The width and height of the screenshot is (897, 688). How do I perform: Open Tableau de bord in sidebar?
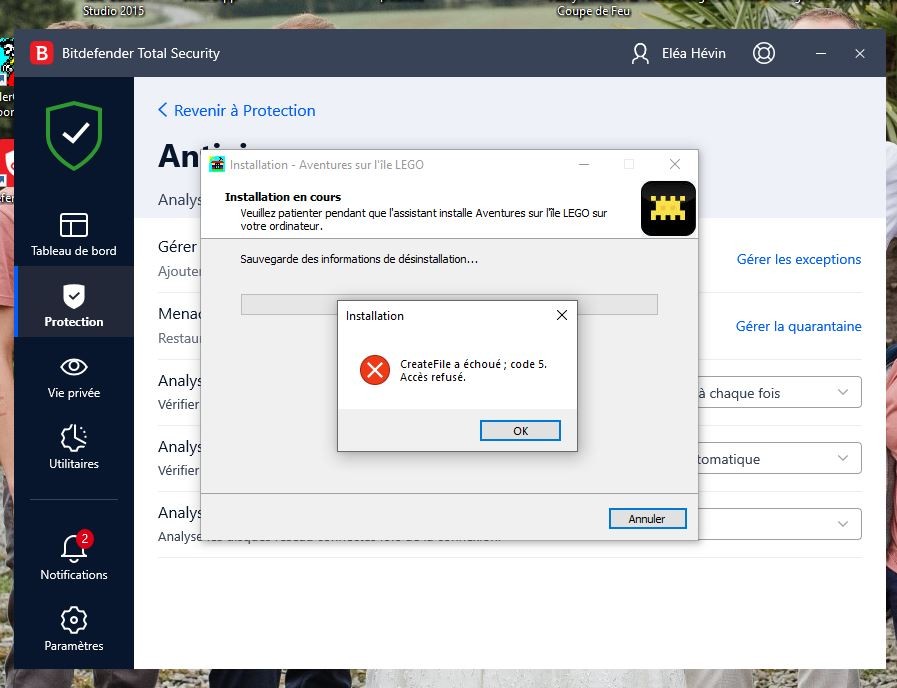pos(74,234)
